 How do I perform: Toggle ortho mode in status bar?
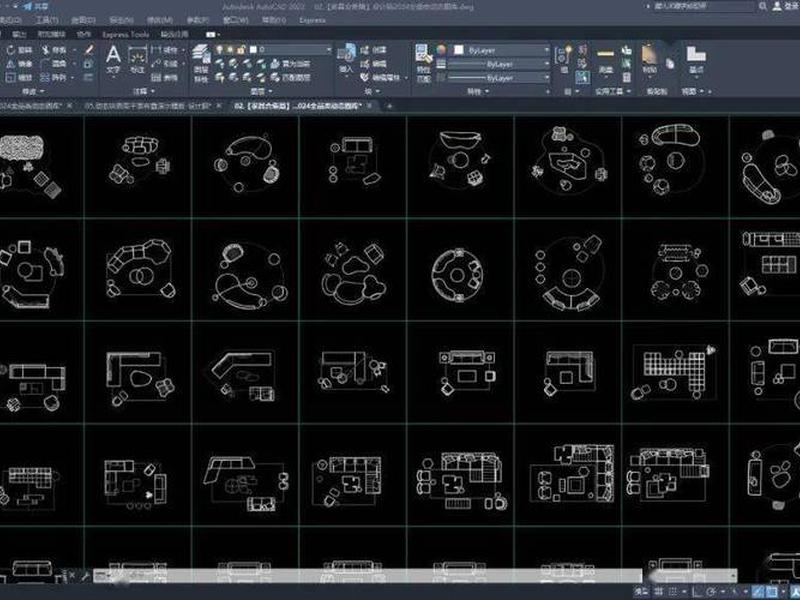tap(696, 591)
